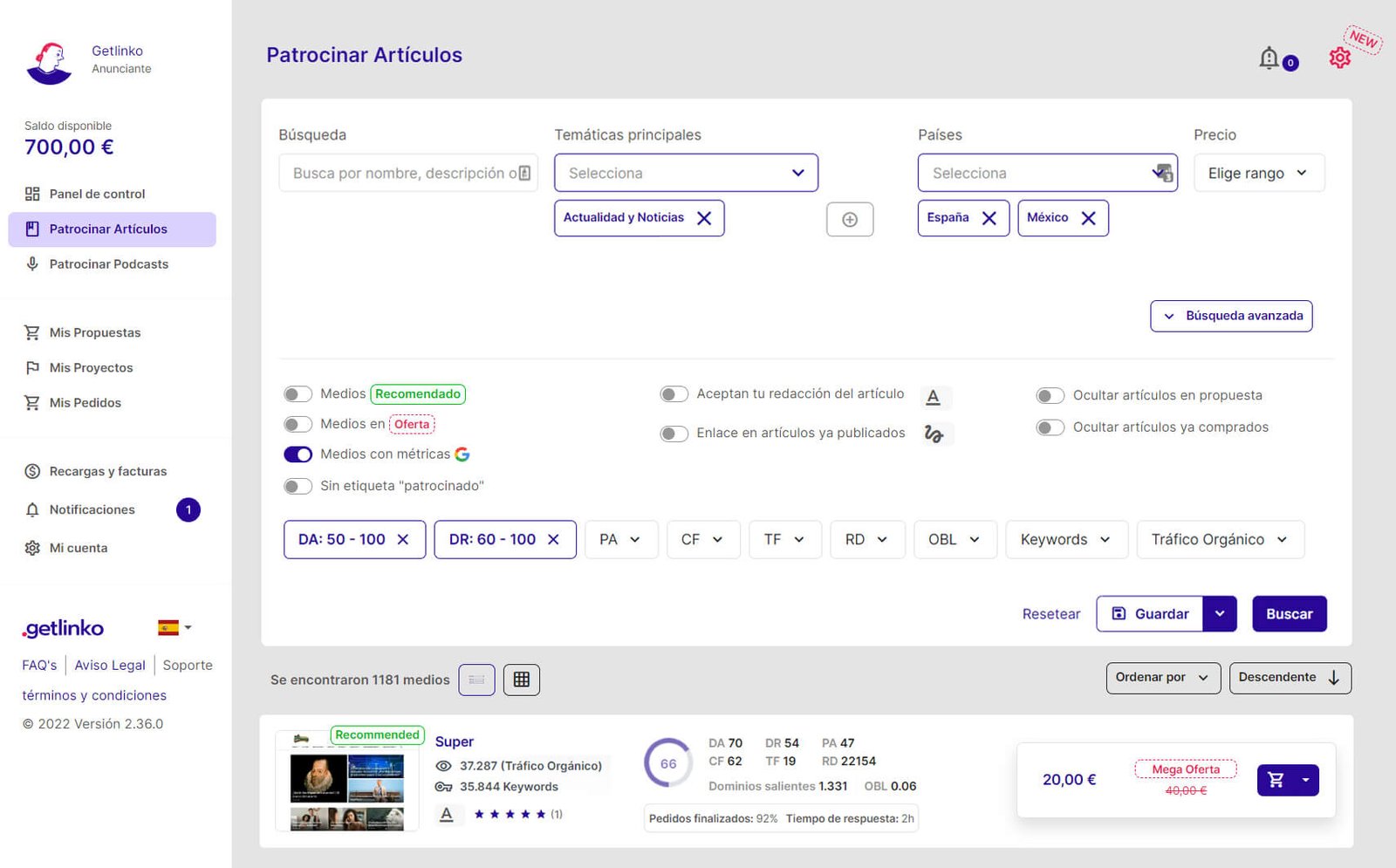Click the Búsqueda text input field
This screenshot has width=1396, height=868.
click(x=401, y=173)
